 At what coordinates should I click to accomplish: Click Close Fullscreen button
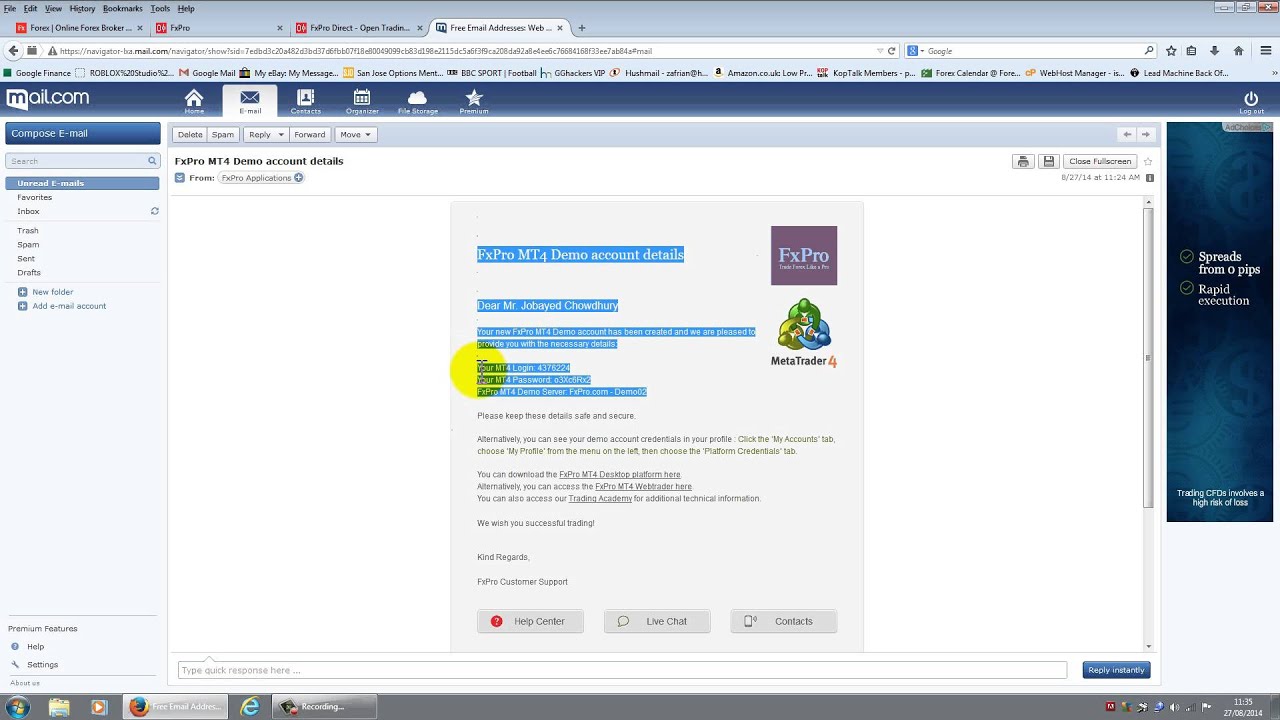click(x=1100, y=161)
